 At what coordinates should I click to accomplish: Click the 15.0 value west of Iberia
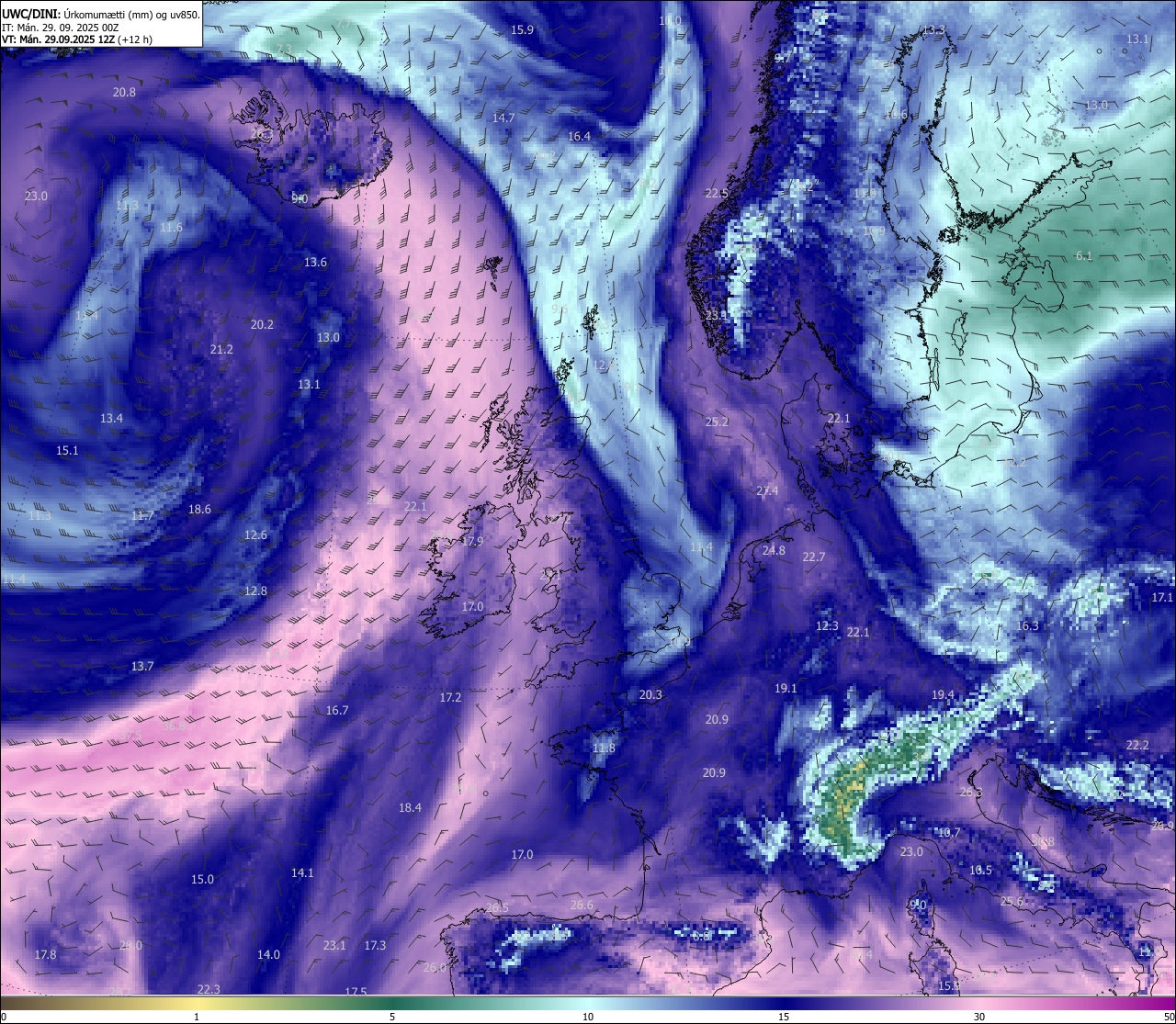pos(202,879)
